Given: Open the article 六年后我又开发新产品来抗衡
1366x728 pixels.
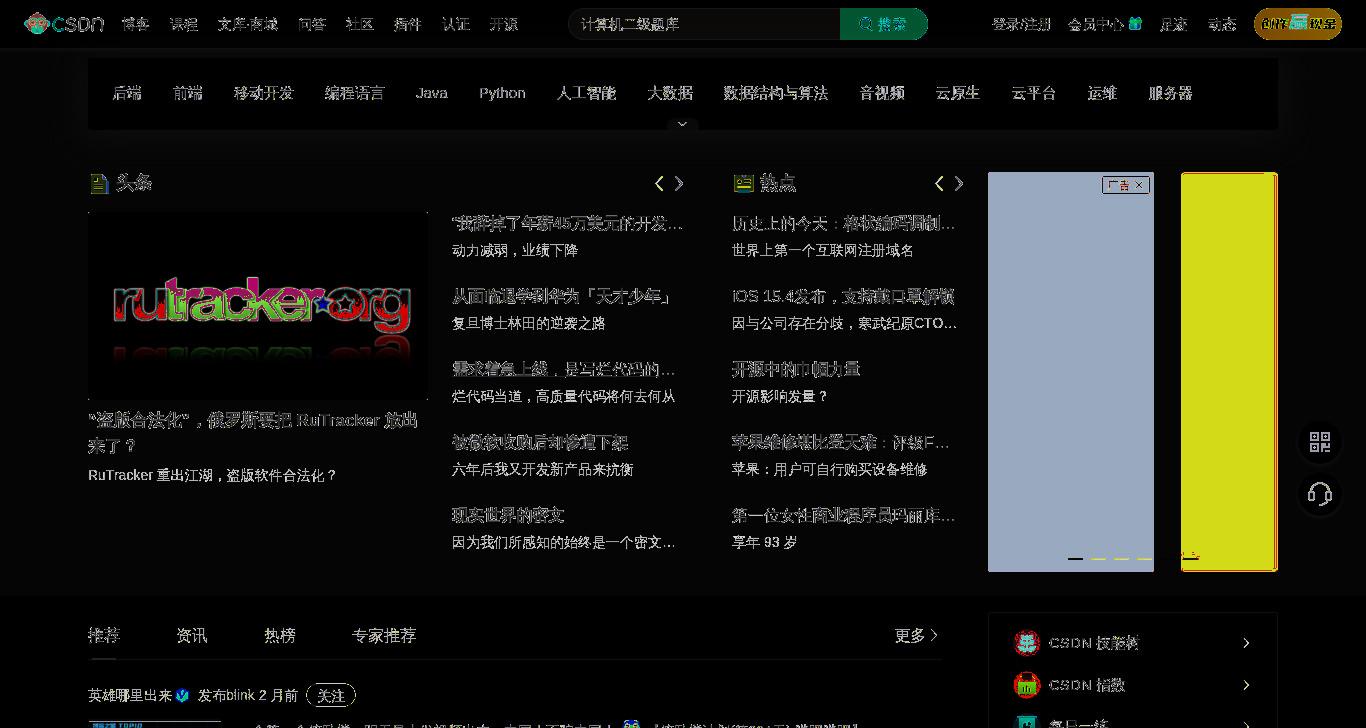Looking at the screenshot, I should [542, 469].
